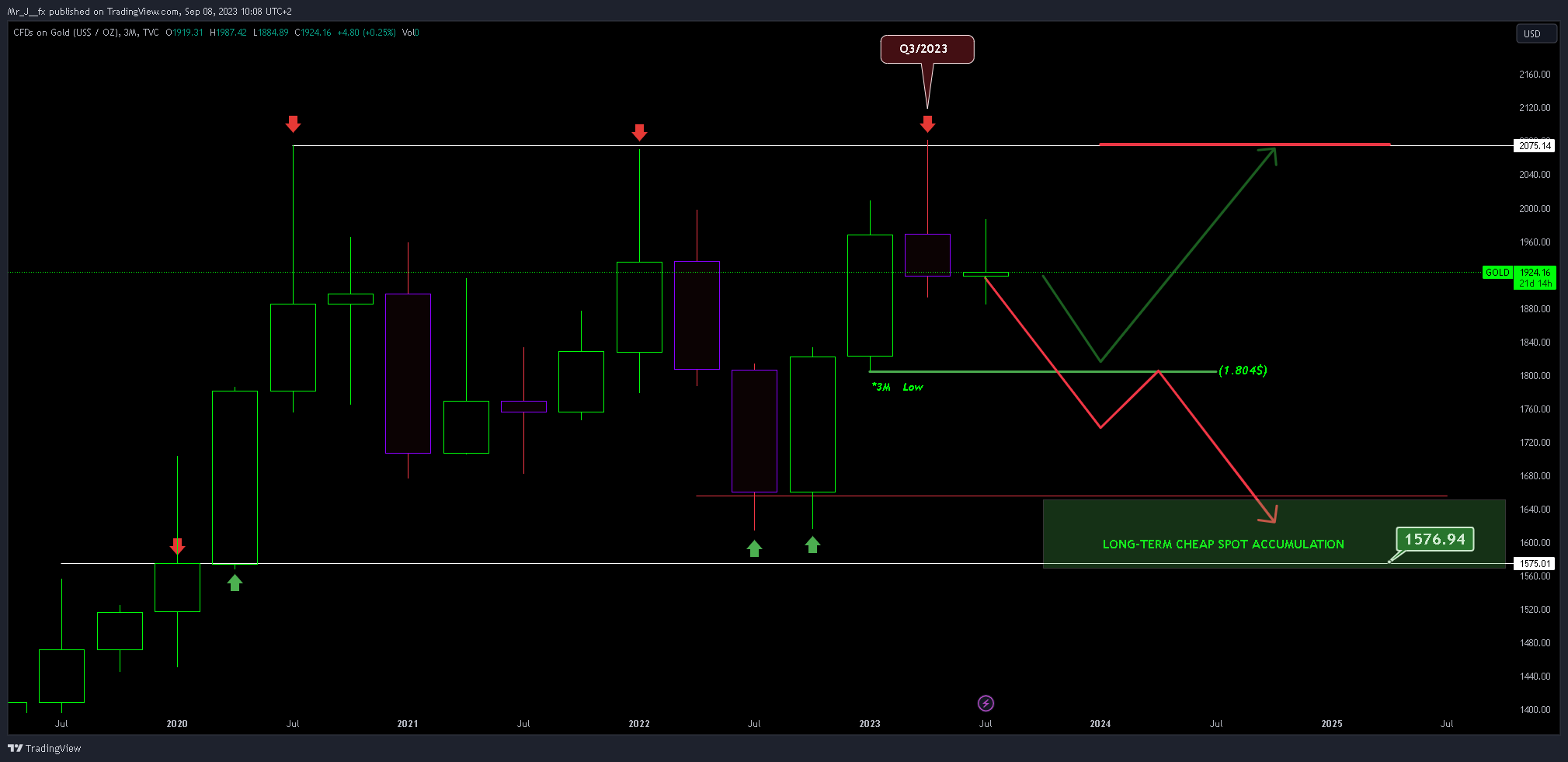Screen dimensions: 1568x762
Task: Click the 1720.00 price axis label
Action: coord(1535,443)
